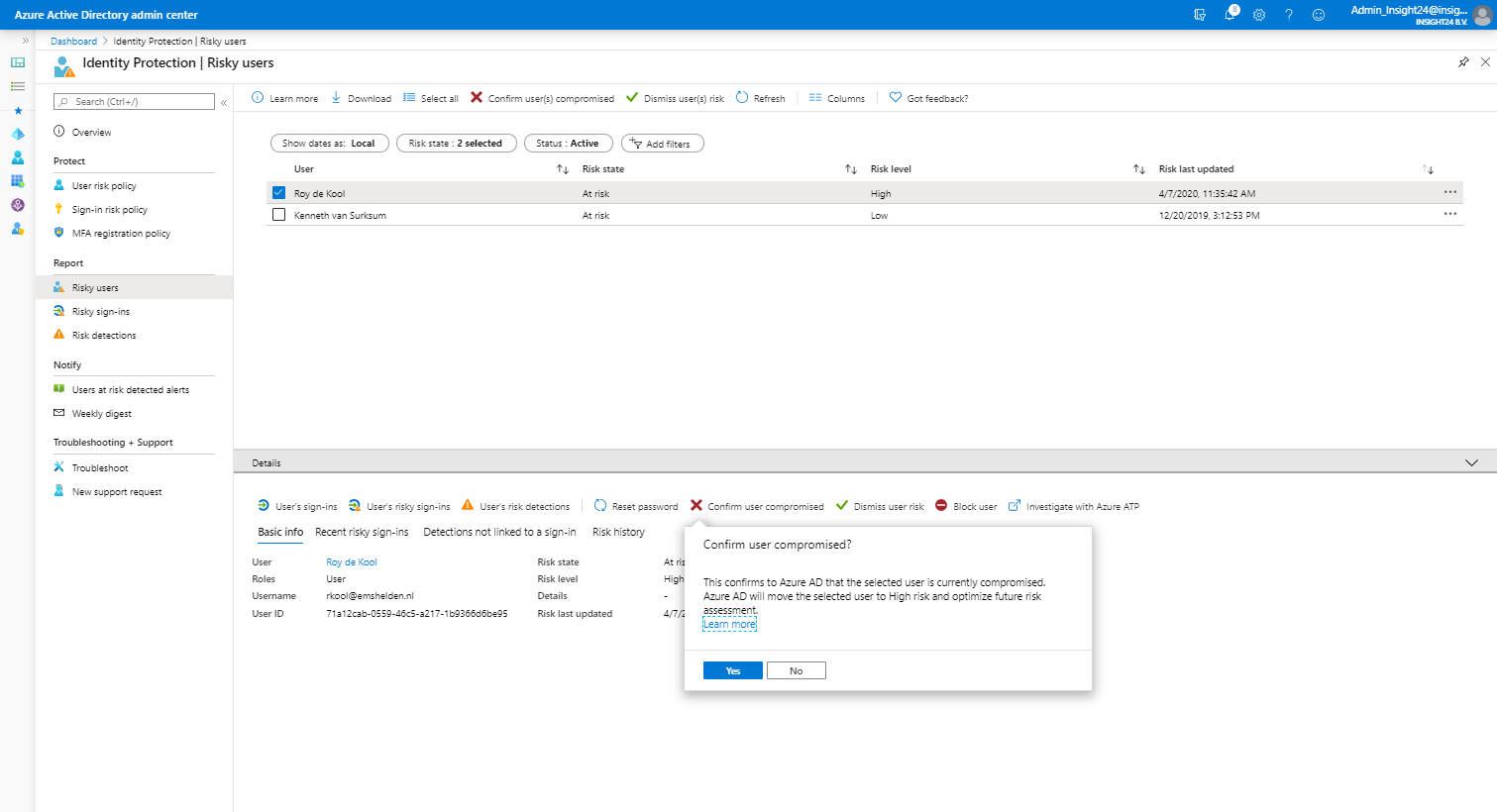Click Reset password in details toolbar
1497x812 pixels.
(636, 506)
